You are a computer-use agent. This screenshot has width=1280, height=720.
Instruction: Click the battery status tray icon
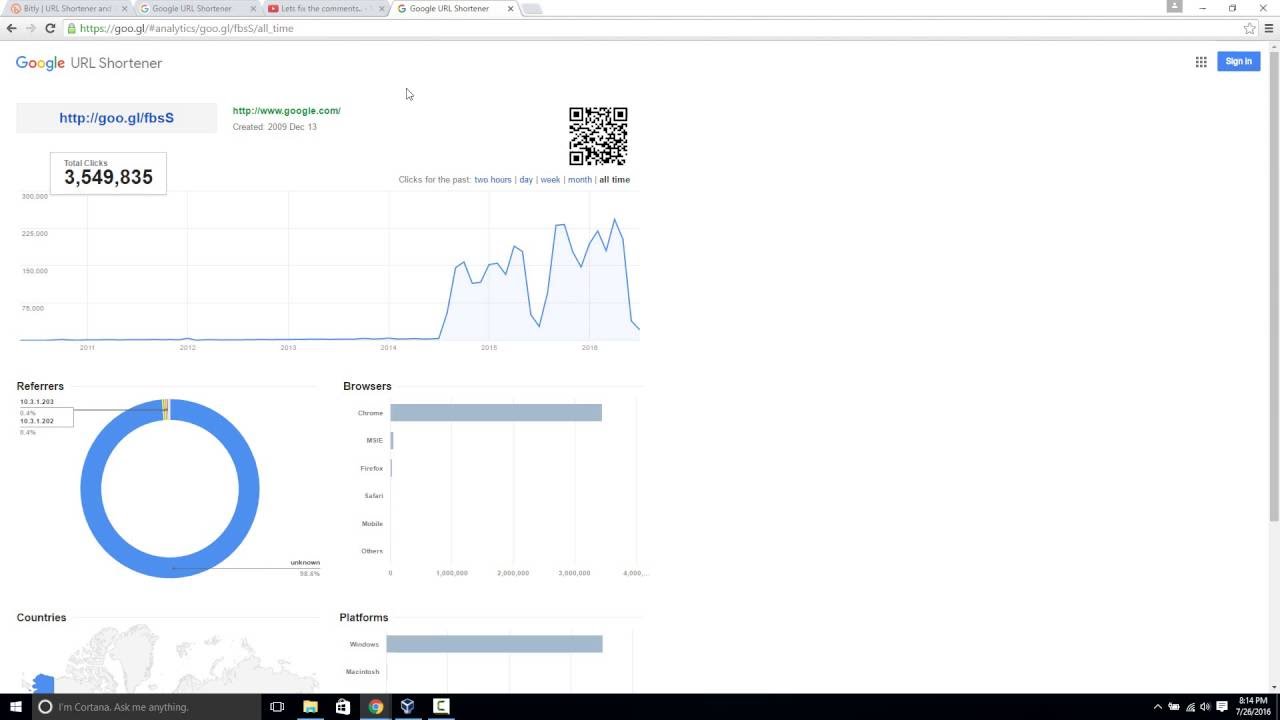(x=1174, y=707)
